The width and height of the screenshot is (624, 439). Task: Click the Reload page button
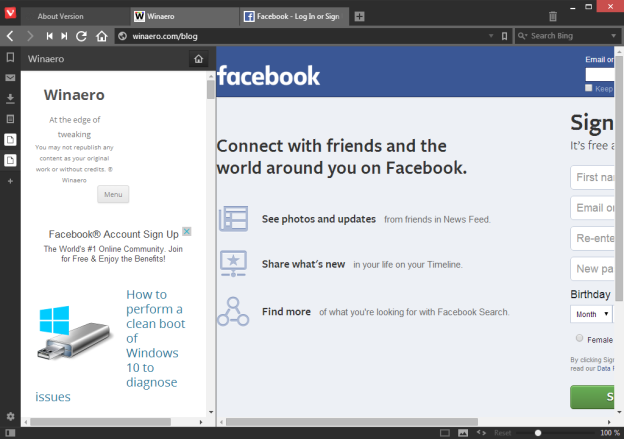pos(81,36)
